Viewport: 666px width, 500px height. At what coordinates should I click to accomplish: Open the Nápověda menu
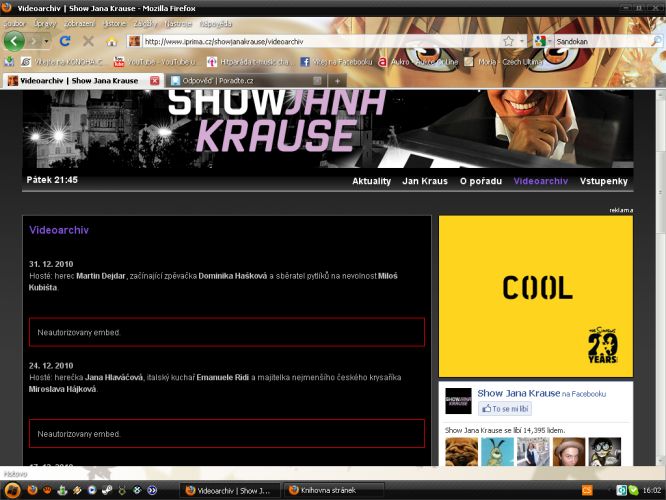215,24
